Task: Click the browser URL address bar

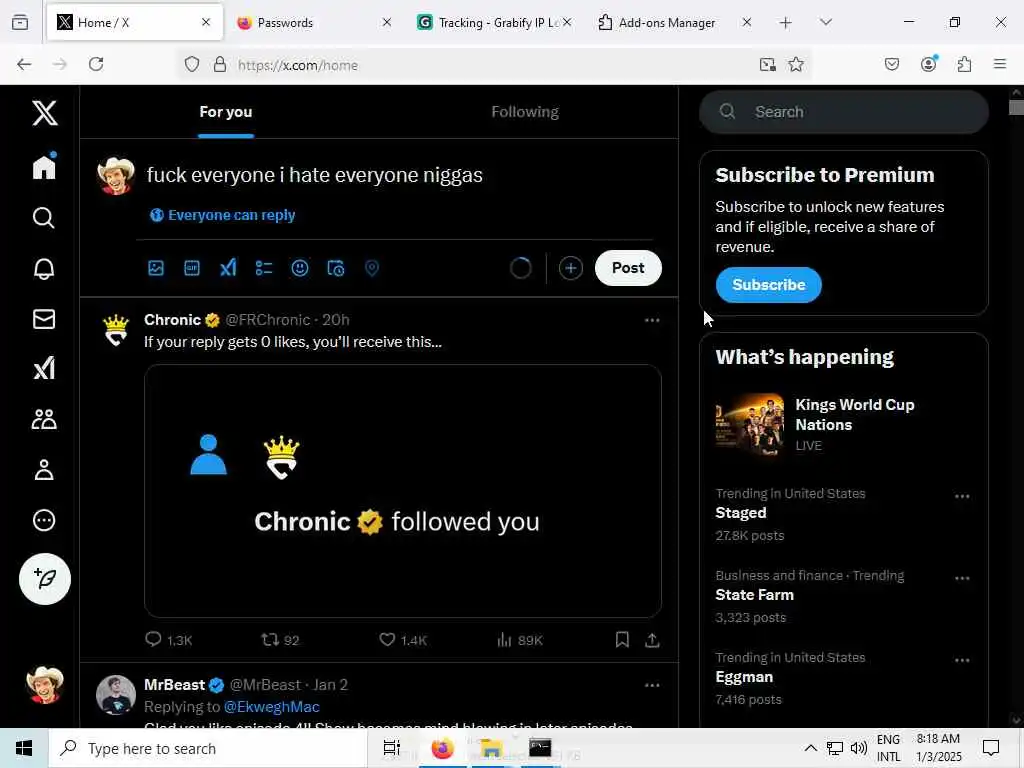Action: click(x=490, y=65)
